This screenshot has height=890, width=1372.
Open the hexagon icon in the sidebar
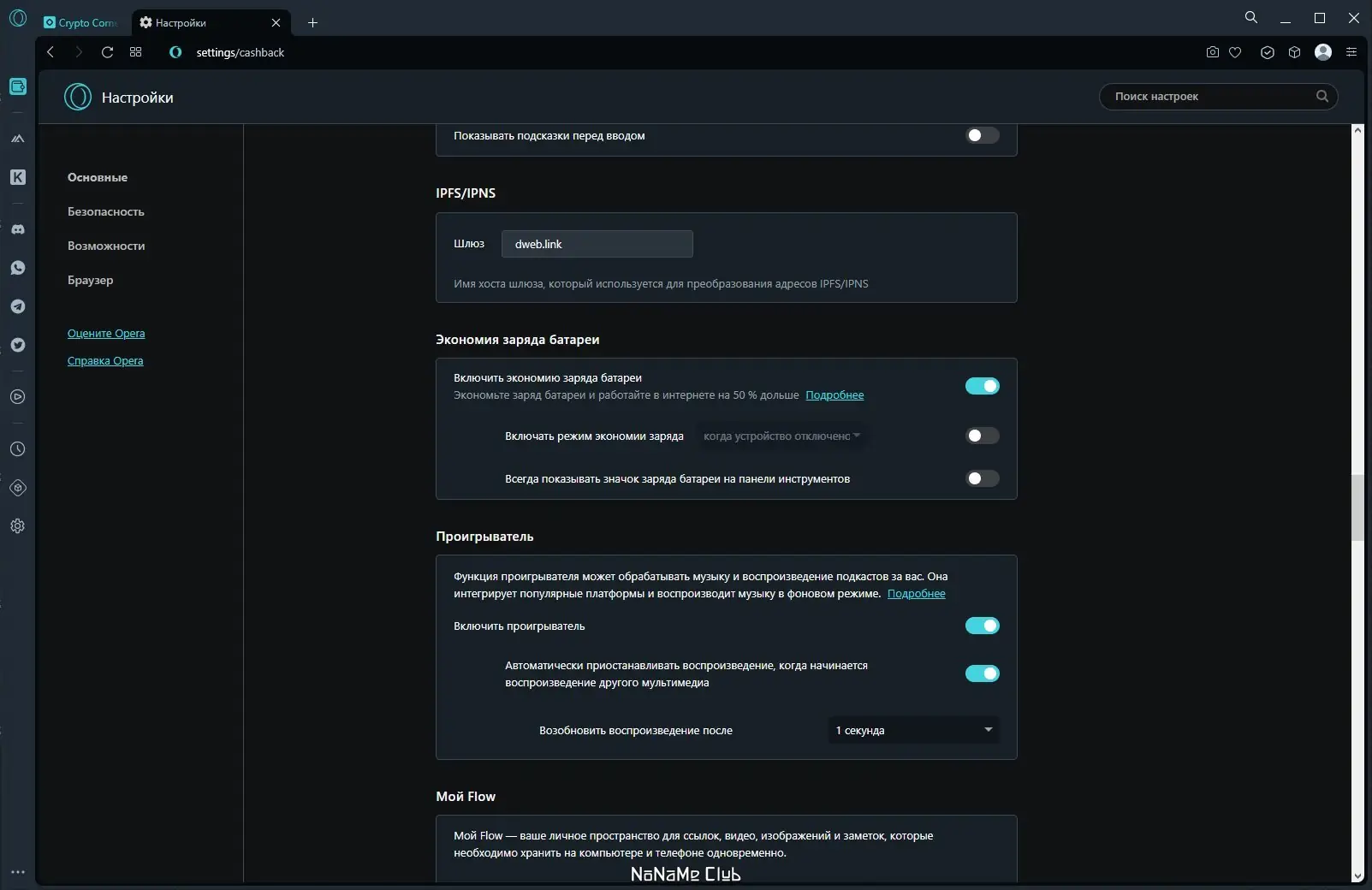18,488
